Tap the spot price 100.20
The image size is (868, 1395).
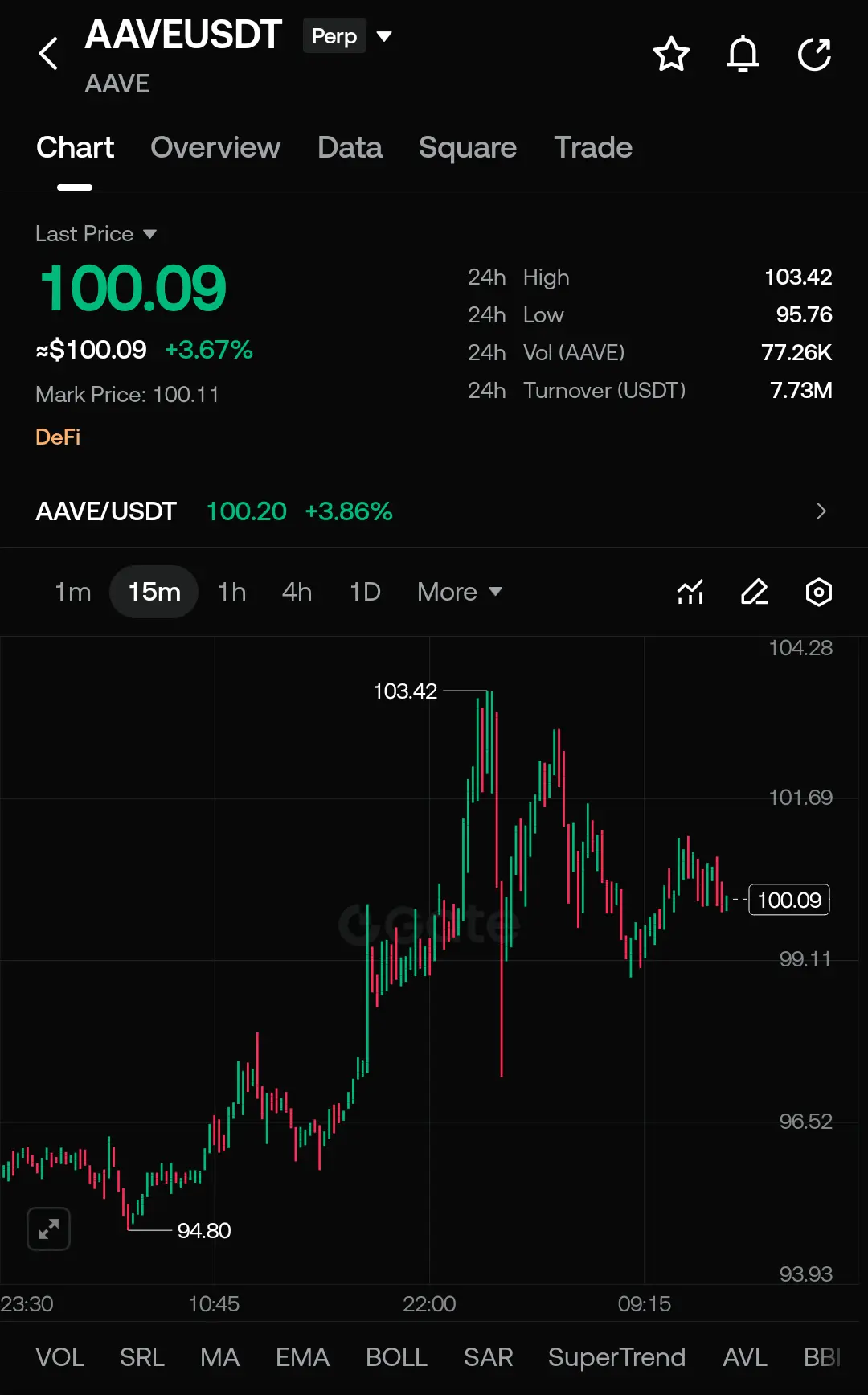click(247, 511)
